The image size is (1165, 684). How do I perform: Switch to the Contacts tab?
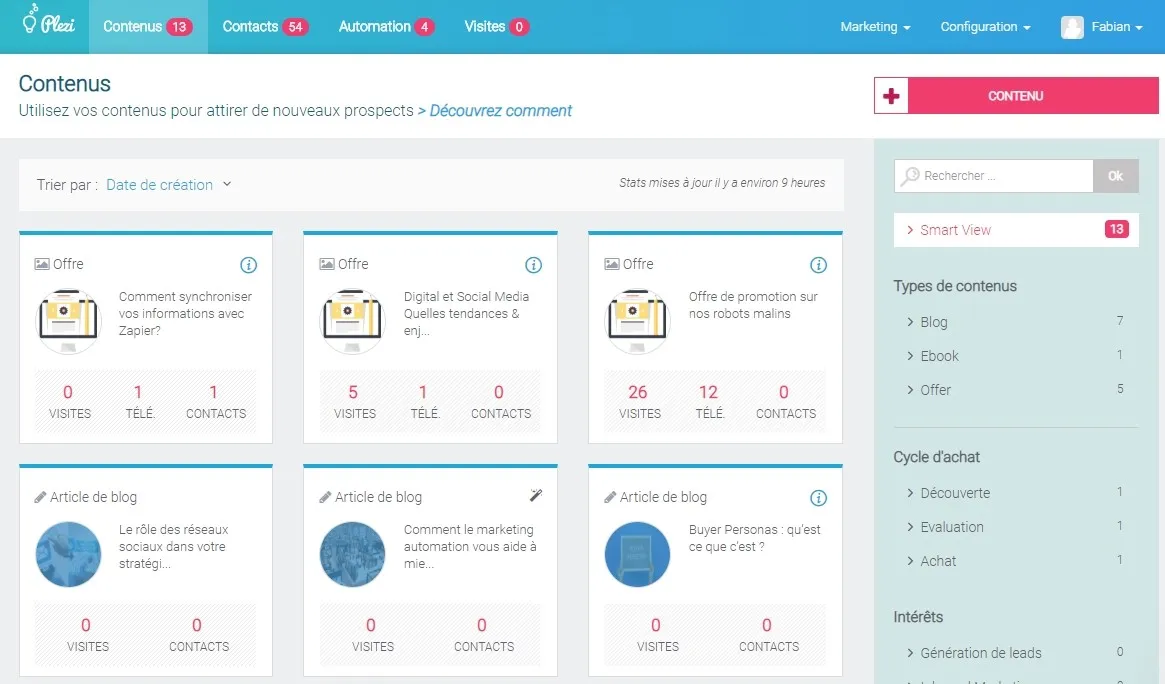point(265,27)
